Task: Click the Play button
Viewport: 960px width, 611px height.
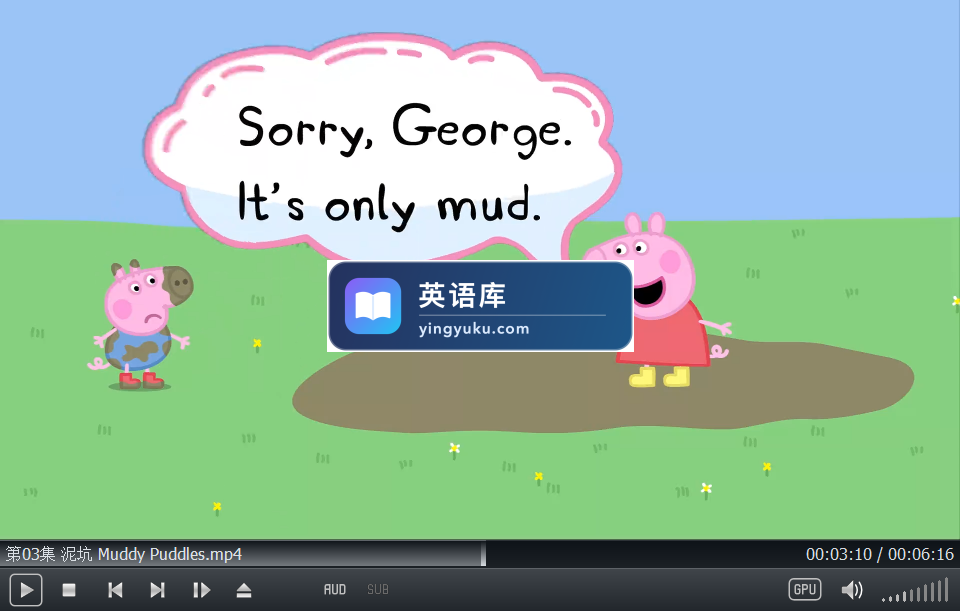Action: pos(26,590)
